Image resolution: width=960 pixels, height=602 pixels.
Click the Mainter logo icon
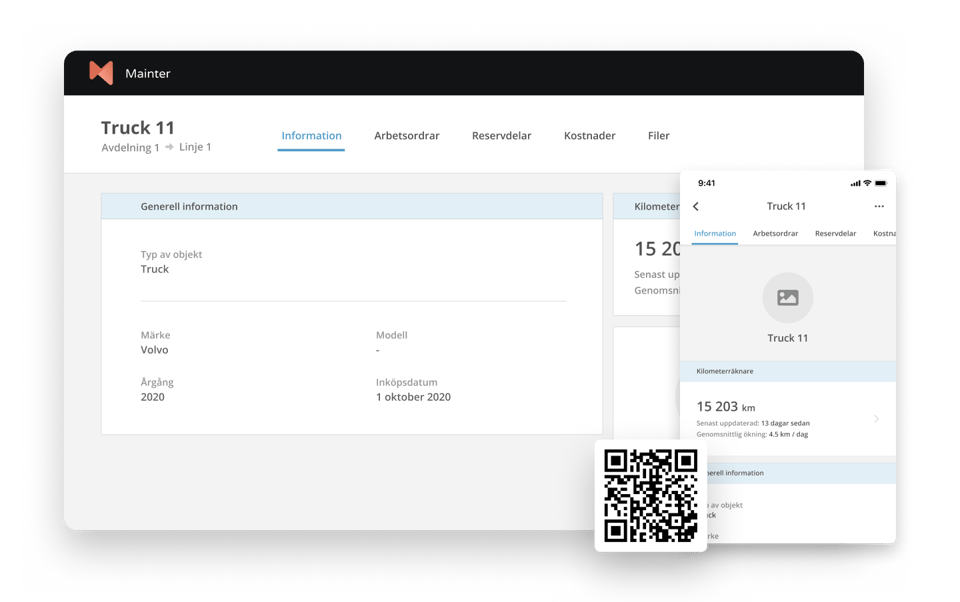pos(101,73)
